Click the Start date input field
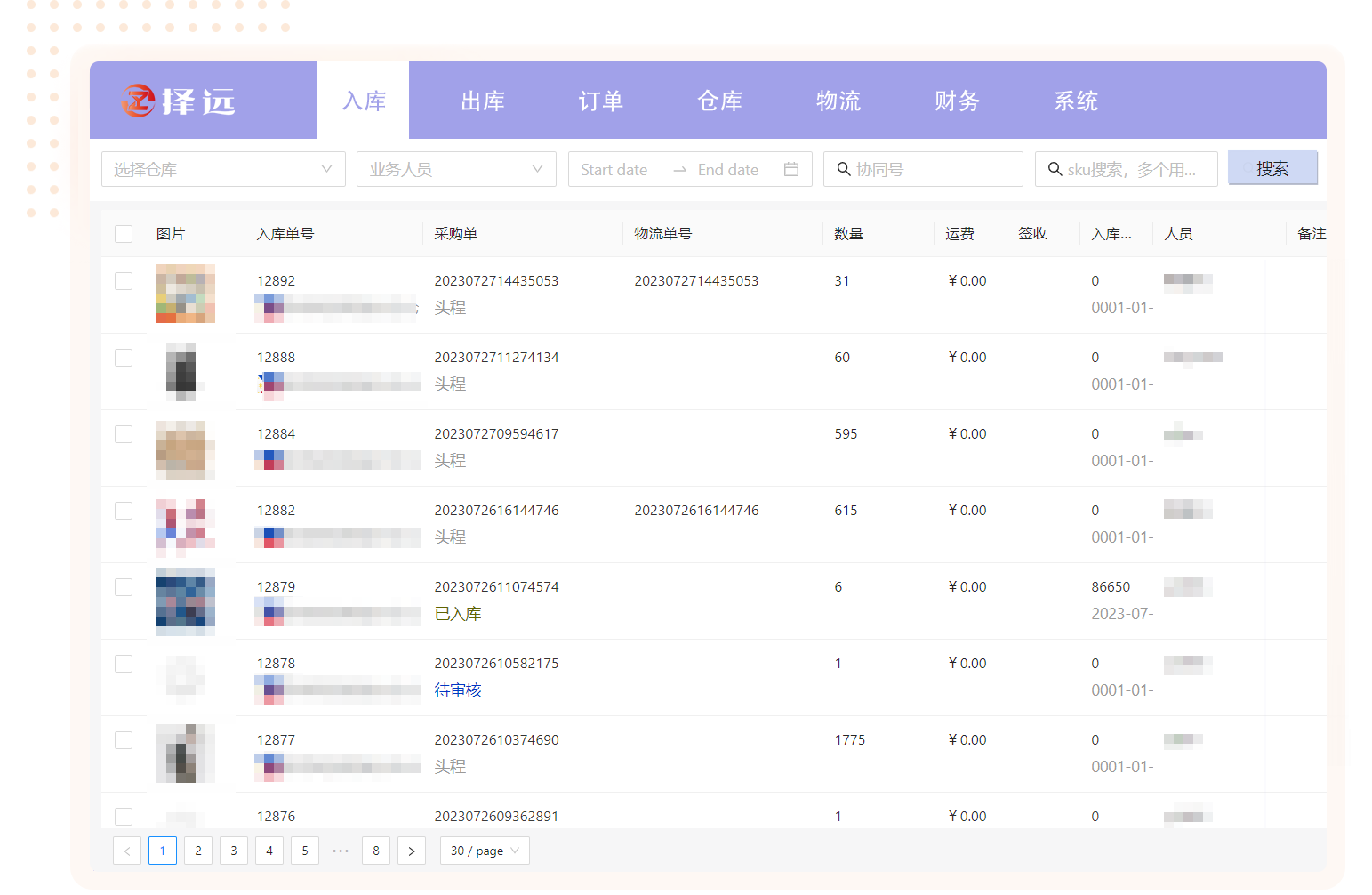The width and height of the screenshot is (1372, 895). pos(614,169)
